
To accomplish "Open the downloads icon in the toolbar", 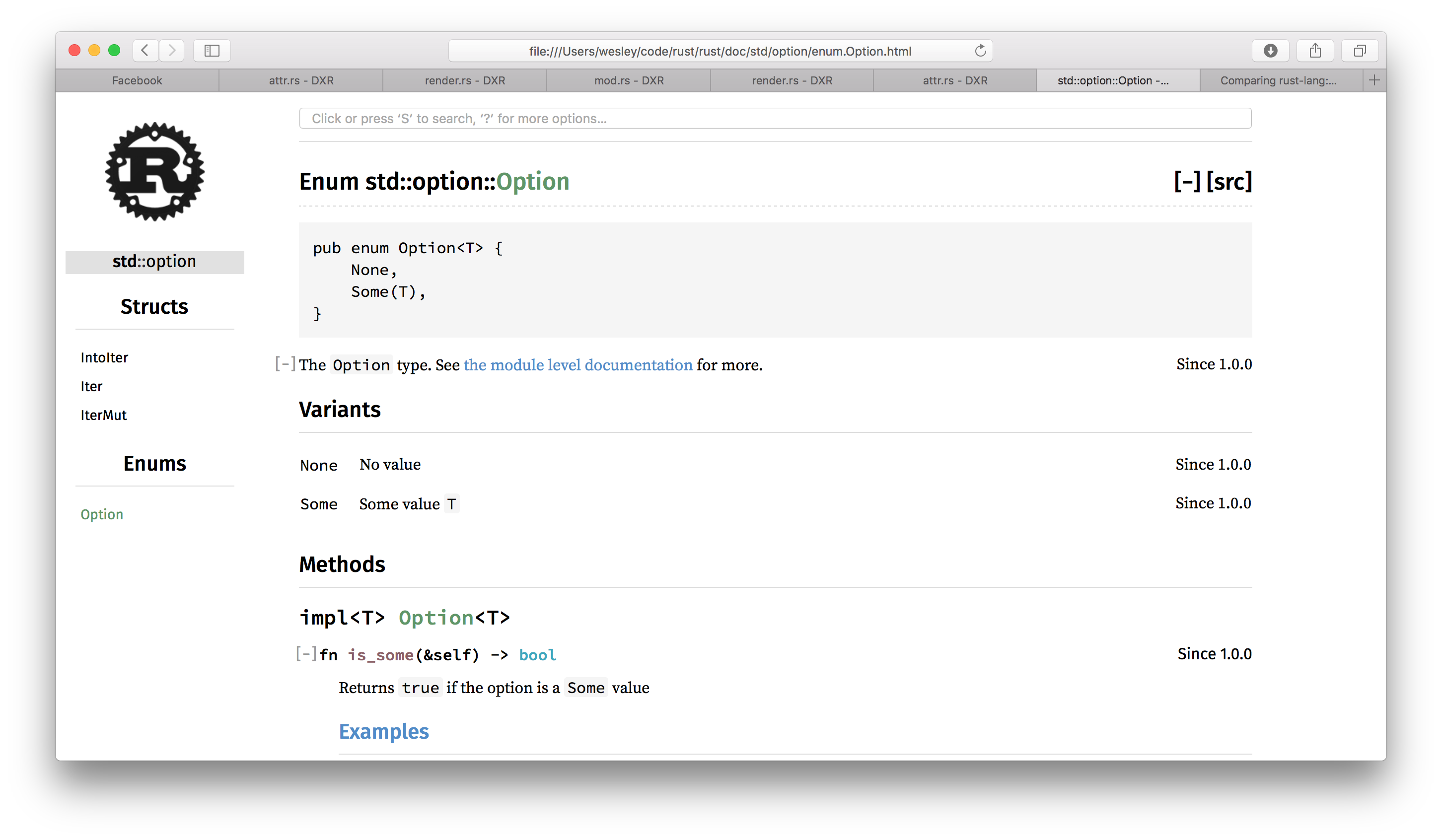I will pyautogui.click(x=1270, y=50).
